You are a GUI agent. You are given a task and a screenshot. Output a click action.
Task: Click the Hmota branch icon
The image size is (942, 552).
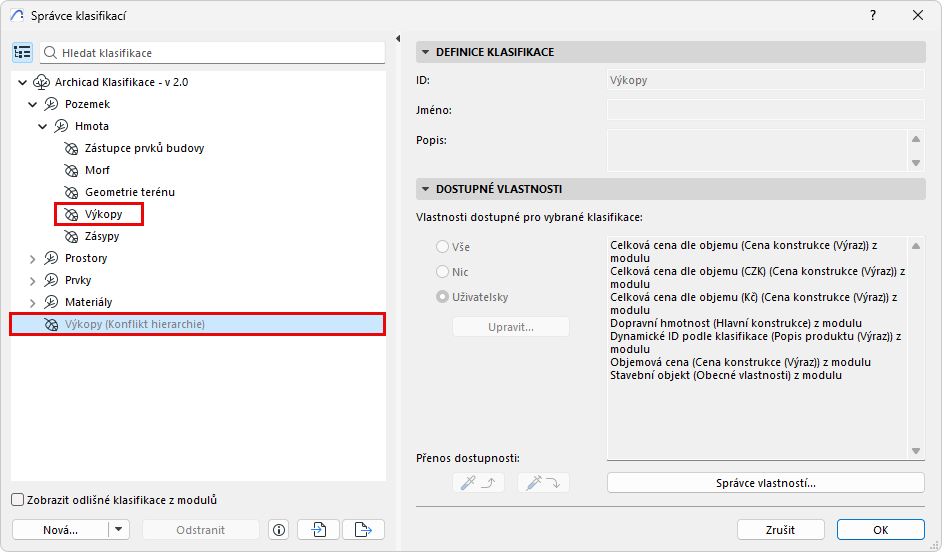61,126
